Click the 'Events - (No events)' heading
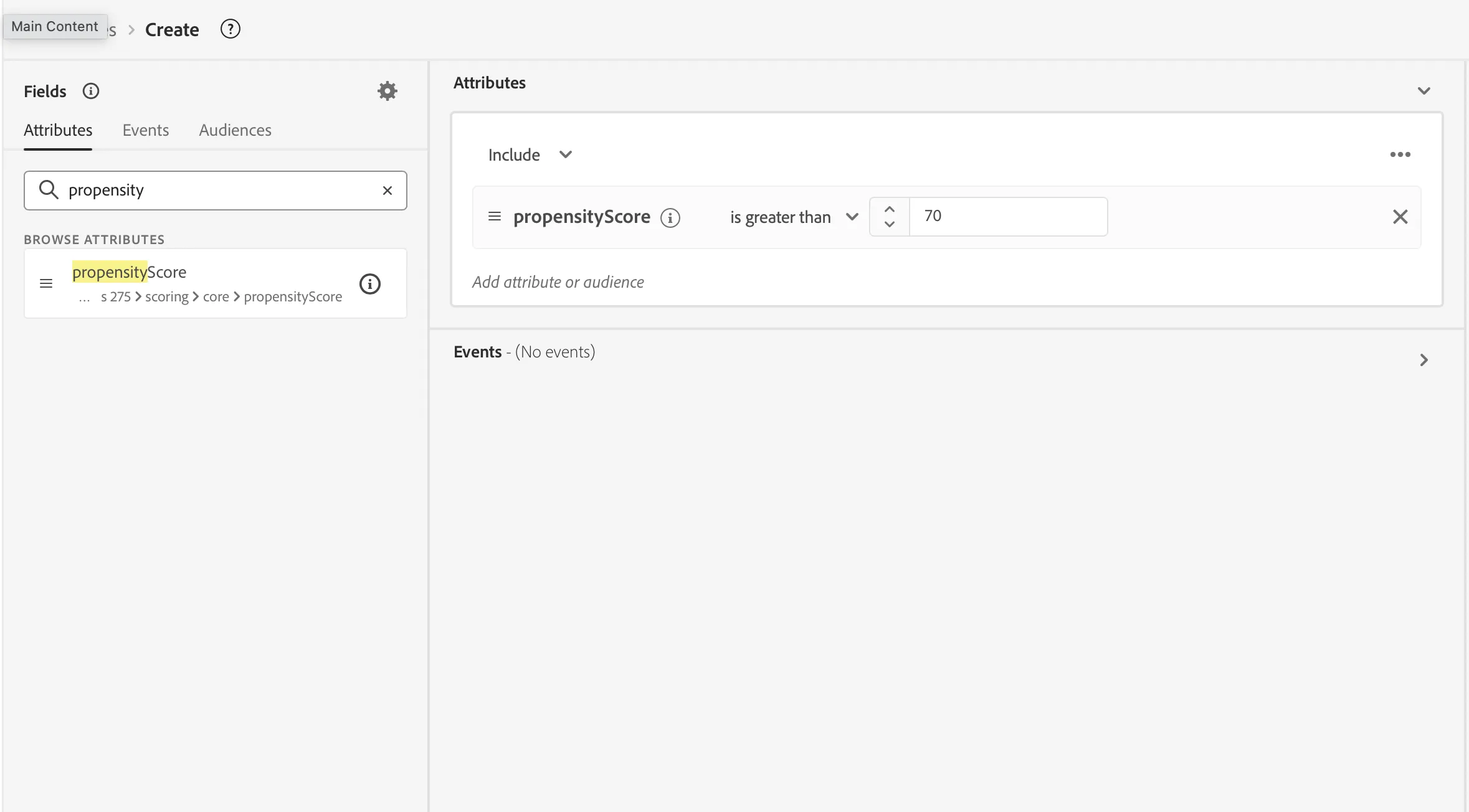Image resolution: width=1469 pixels, height=812 pixels. pyautogui.click(x=525, y=352)
